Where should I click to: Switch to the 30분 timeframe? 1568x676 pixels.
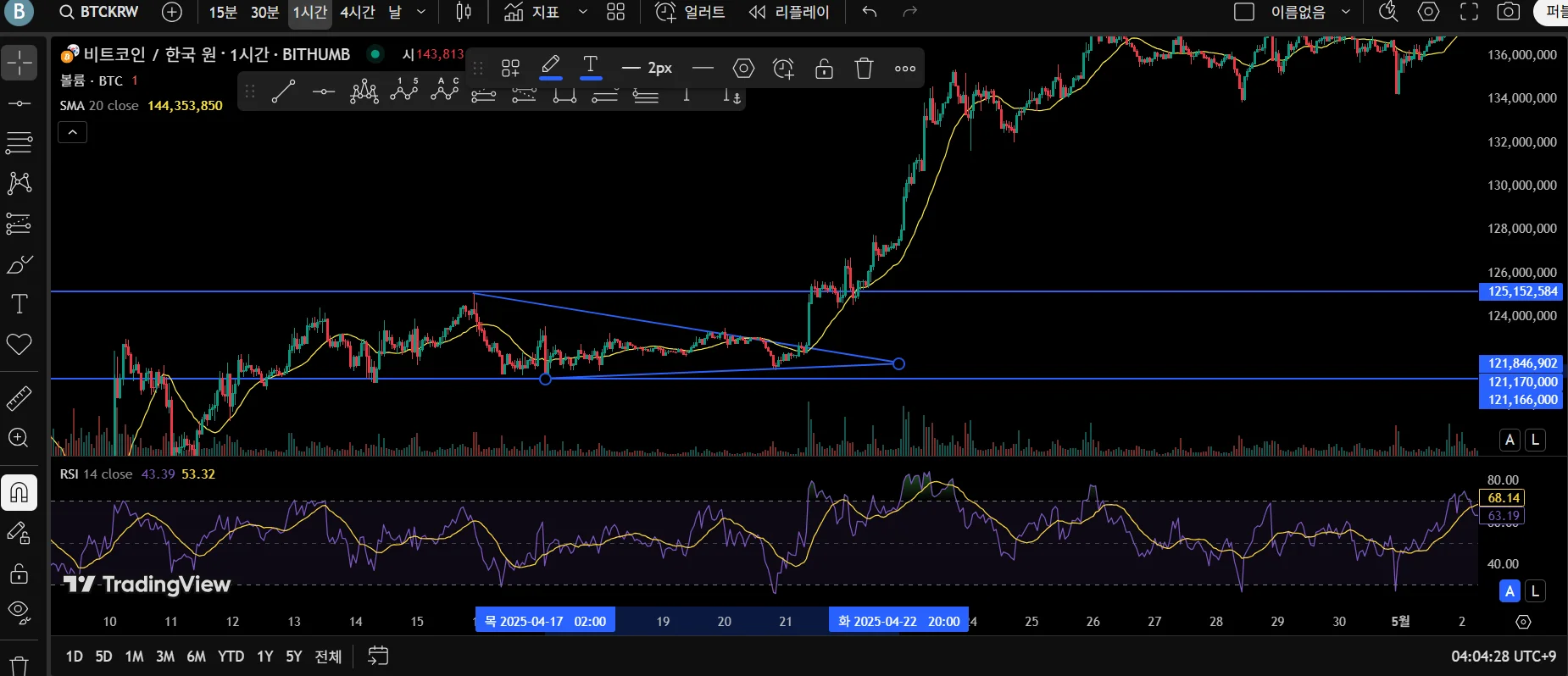pos(265,12)
